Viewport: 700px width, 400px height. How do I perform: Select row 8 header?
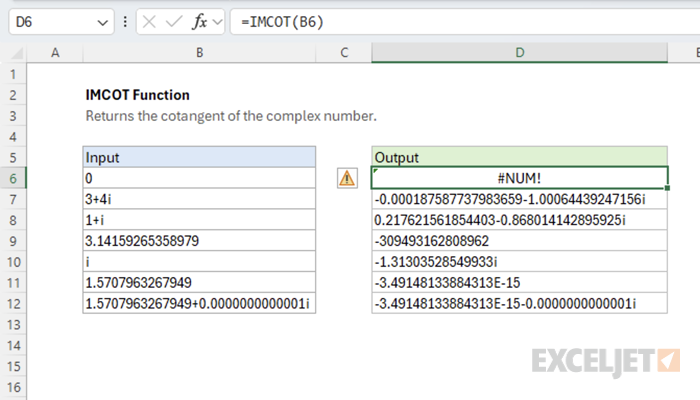[13, 220]
